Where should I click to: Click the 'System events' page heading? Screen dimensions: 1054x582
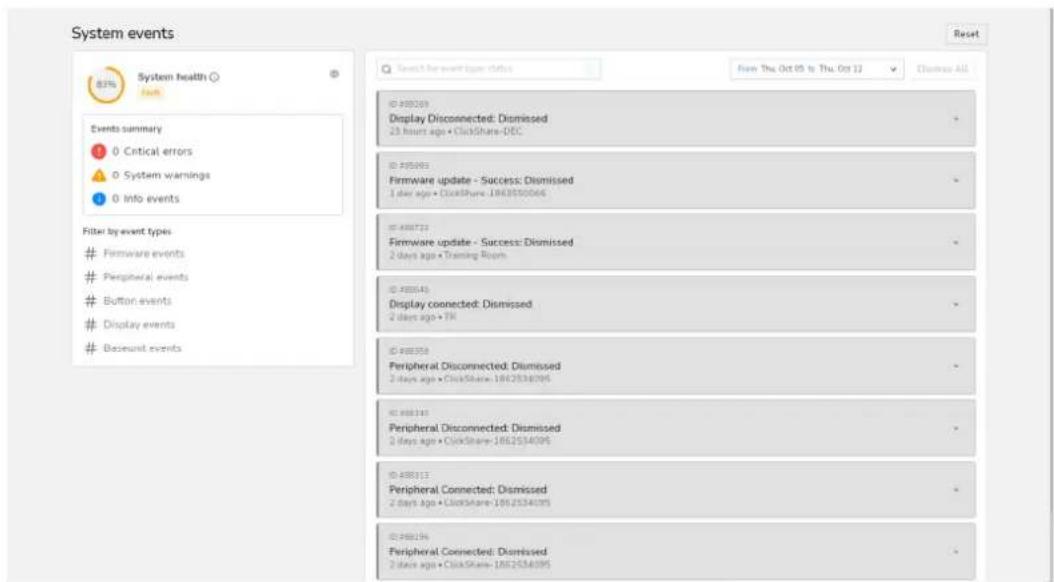point(123,33)
